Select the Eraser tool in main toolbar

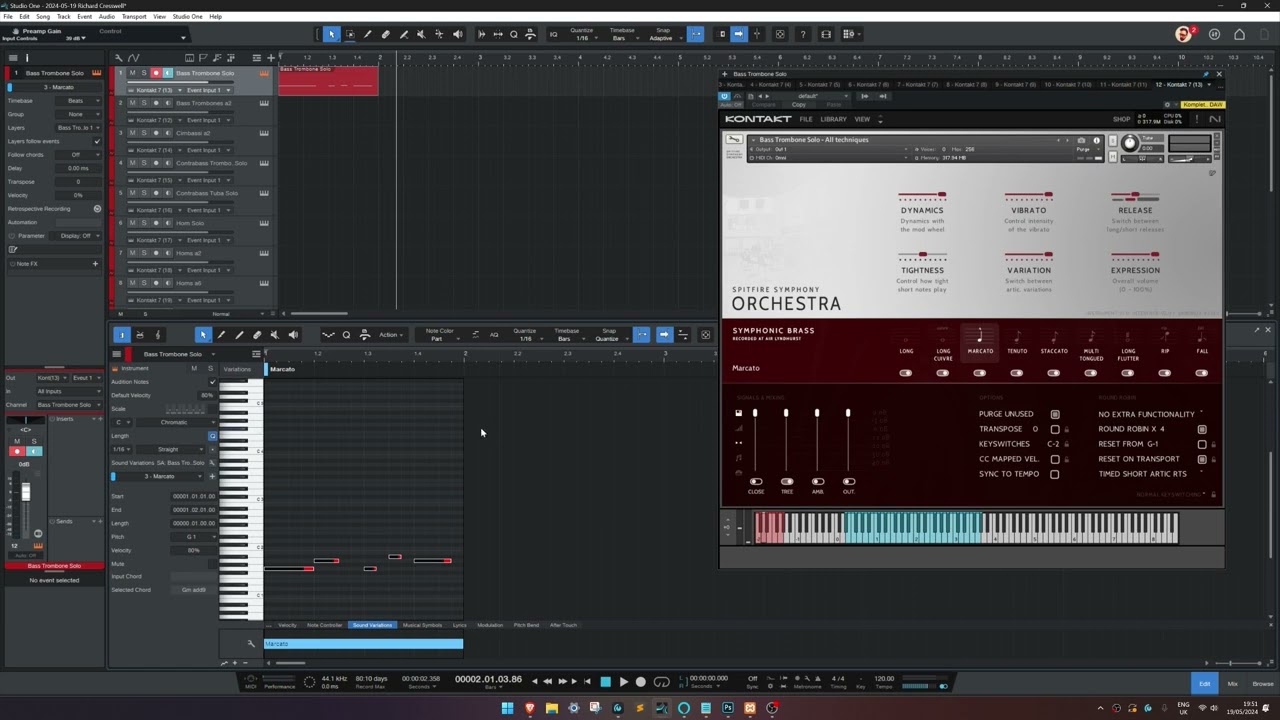coord(385,34)
